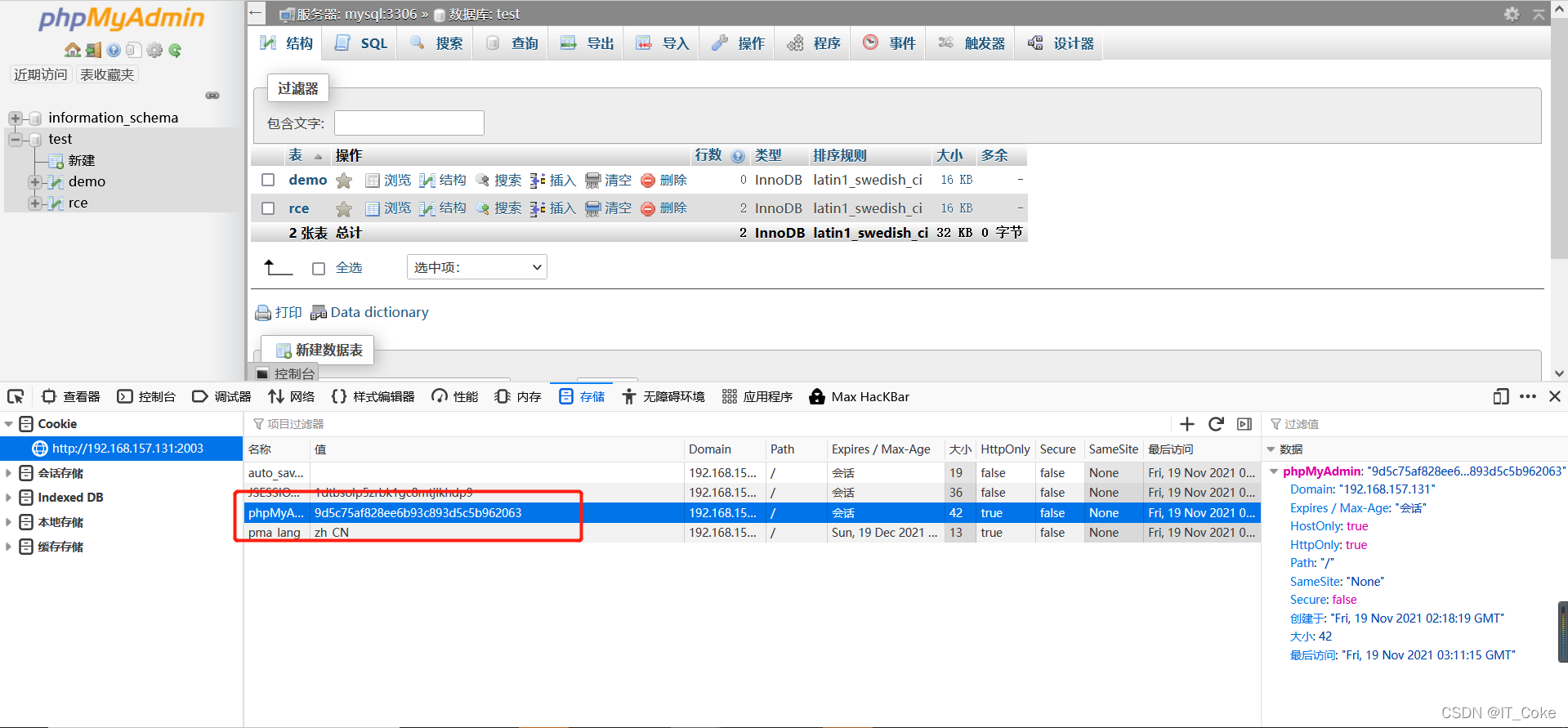Click the 表收藏夹 favorites button
The image size is (1568, 728).
point(107,74)
